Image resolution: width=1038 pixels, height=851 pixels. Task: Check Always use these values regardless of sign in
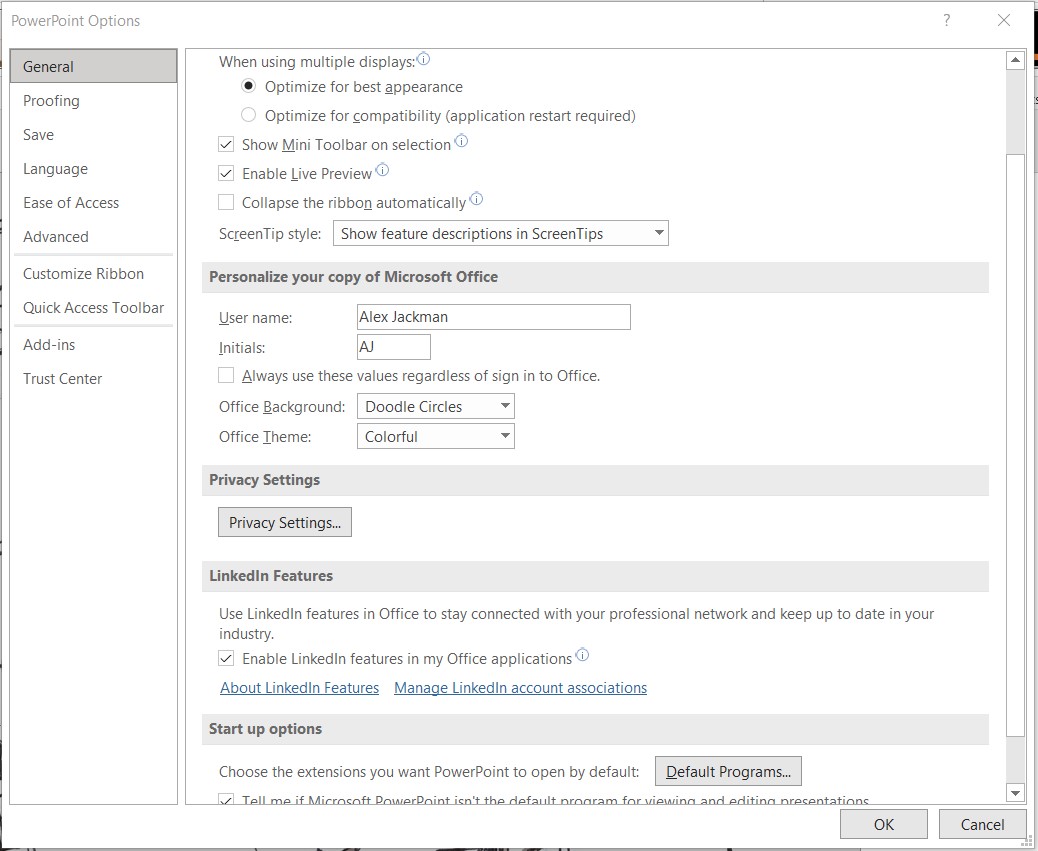pos(226,375)
